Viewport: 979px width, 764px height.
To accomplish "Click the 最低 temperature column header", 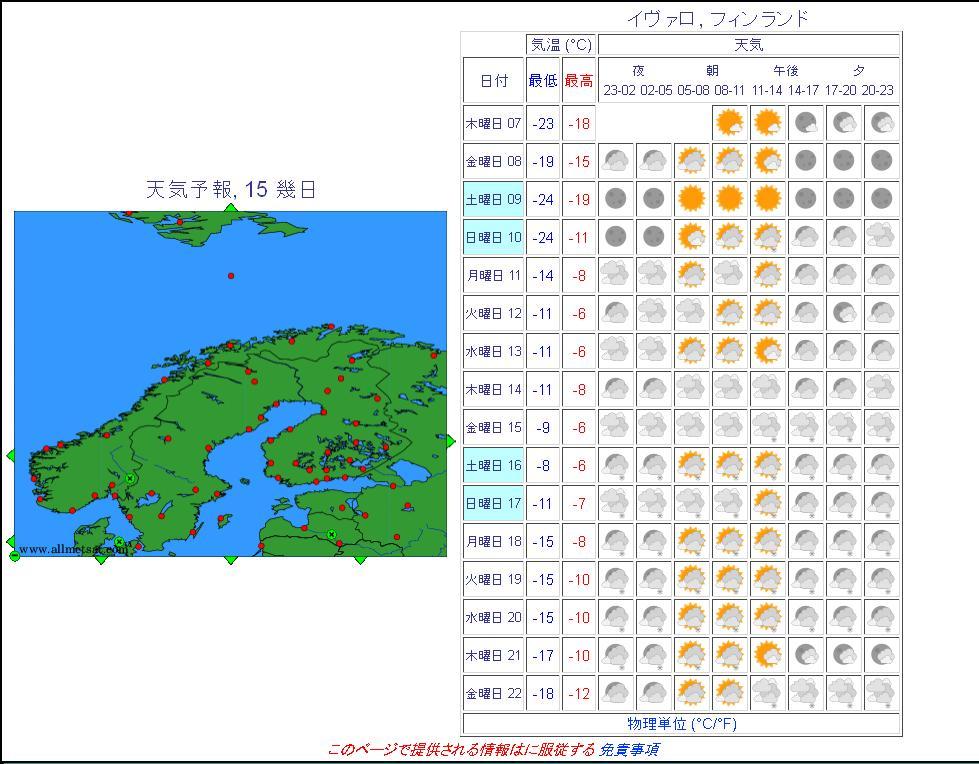I will tap(543, 81).
